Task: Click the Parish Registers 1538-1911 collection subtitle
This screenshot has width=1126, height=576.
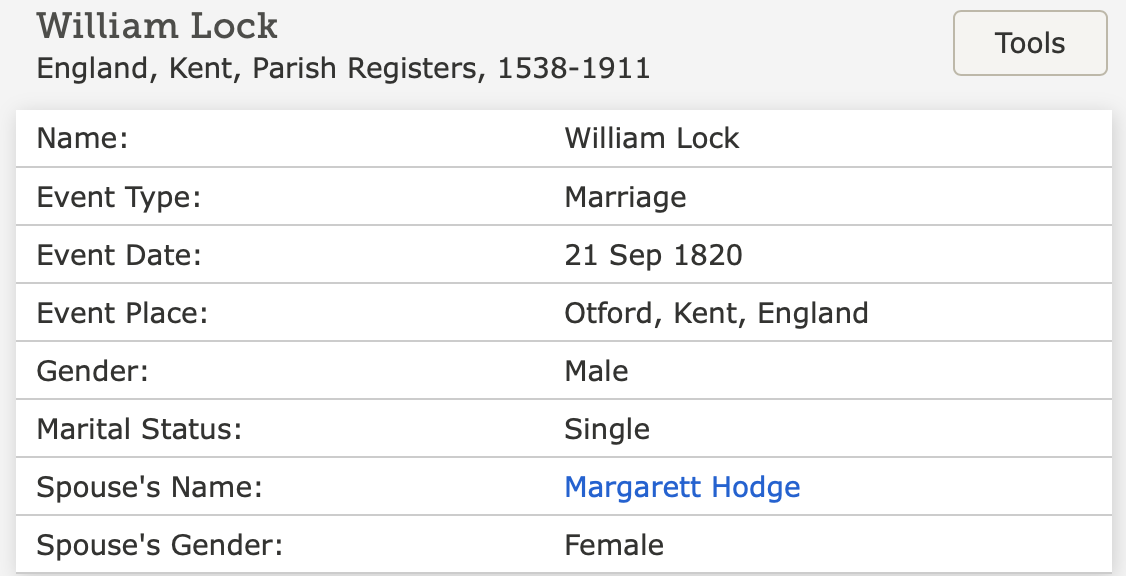Action: click(x=343, y=68)
